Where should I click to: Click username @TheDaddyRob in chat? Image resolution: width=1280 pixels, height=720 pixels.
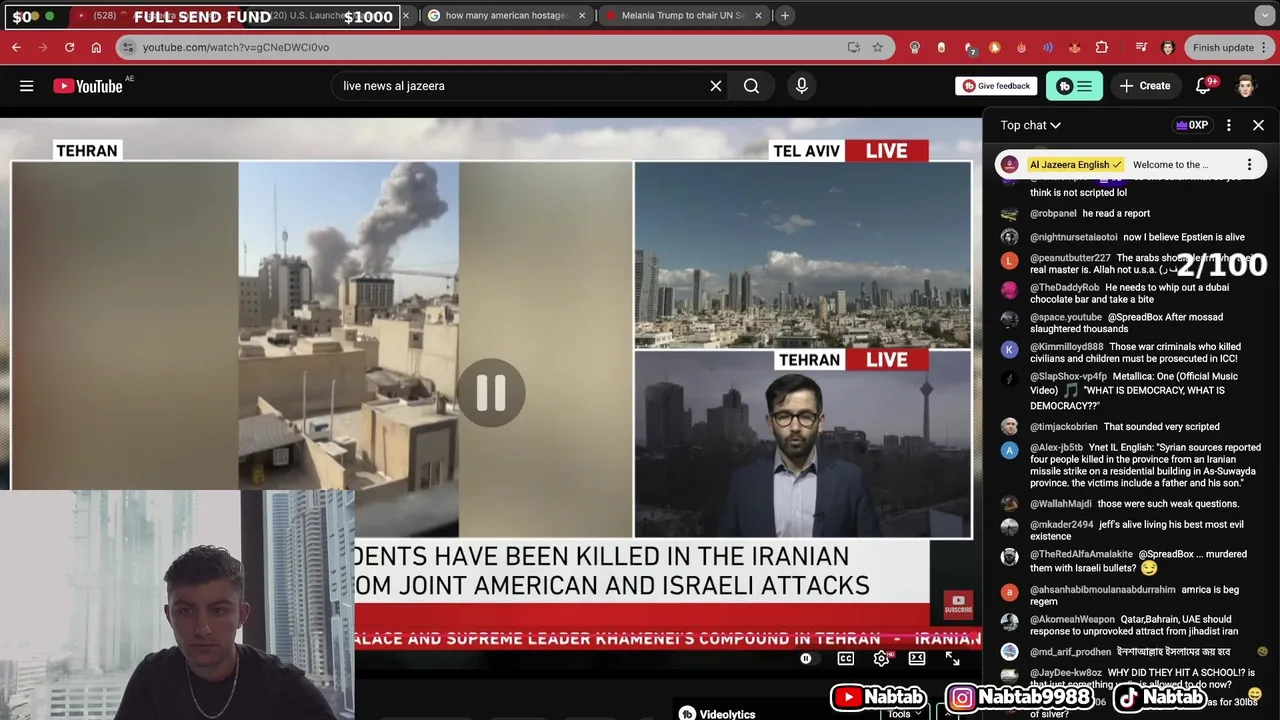click(x=1064, y=287)
